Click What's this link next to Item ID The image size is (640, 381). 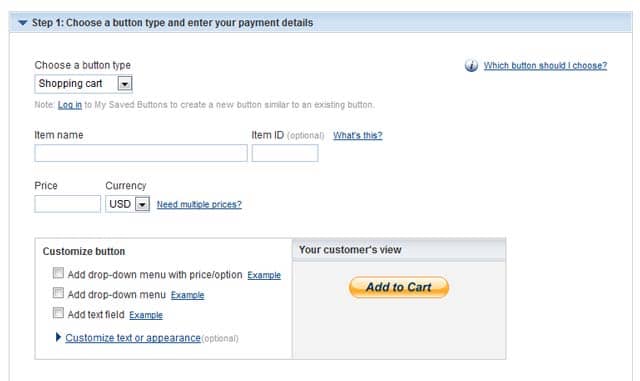point(358,135)
